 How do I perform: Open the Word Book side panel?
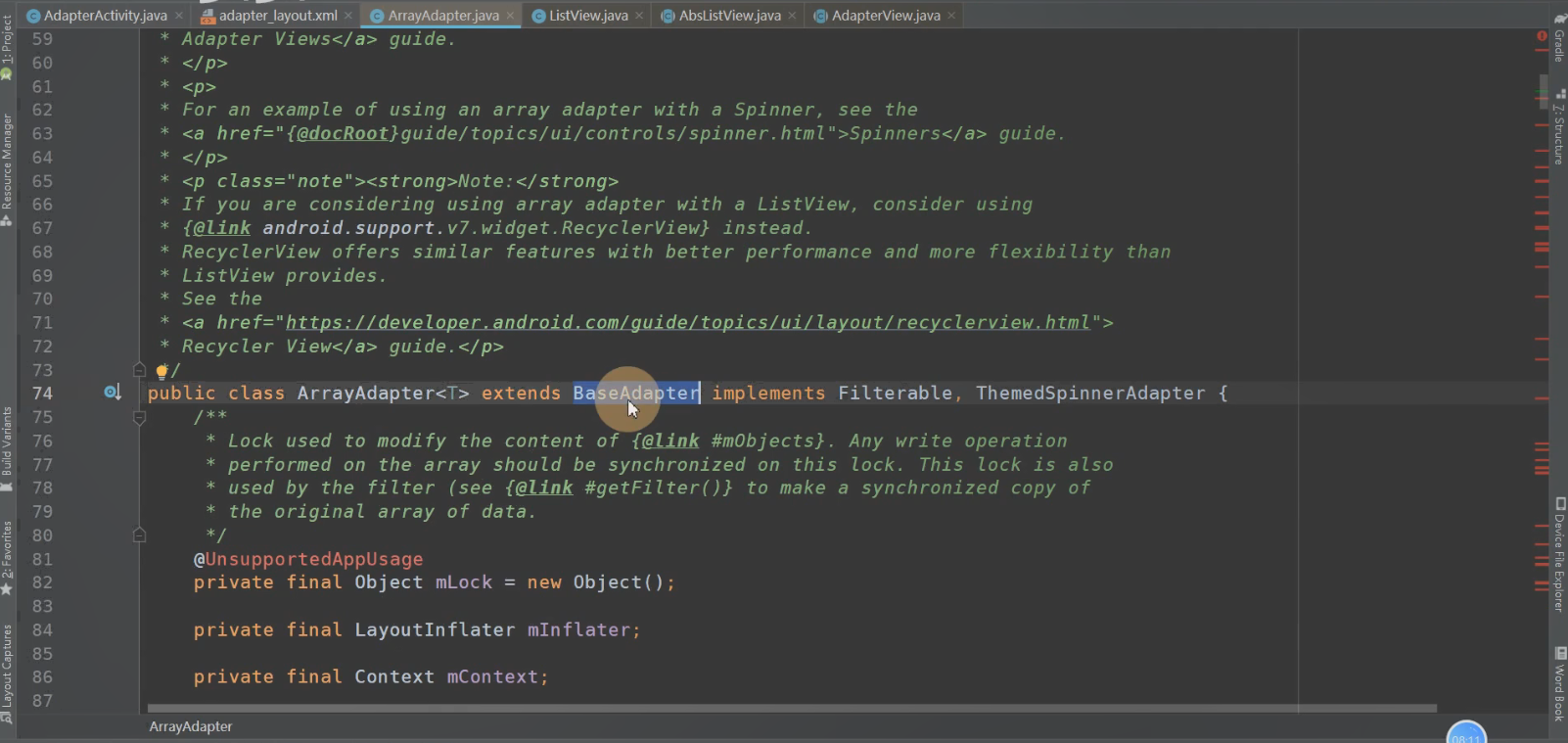coord(1559,683)
